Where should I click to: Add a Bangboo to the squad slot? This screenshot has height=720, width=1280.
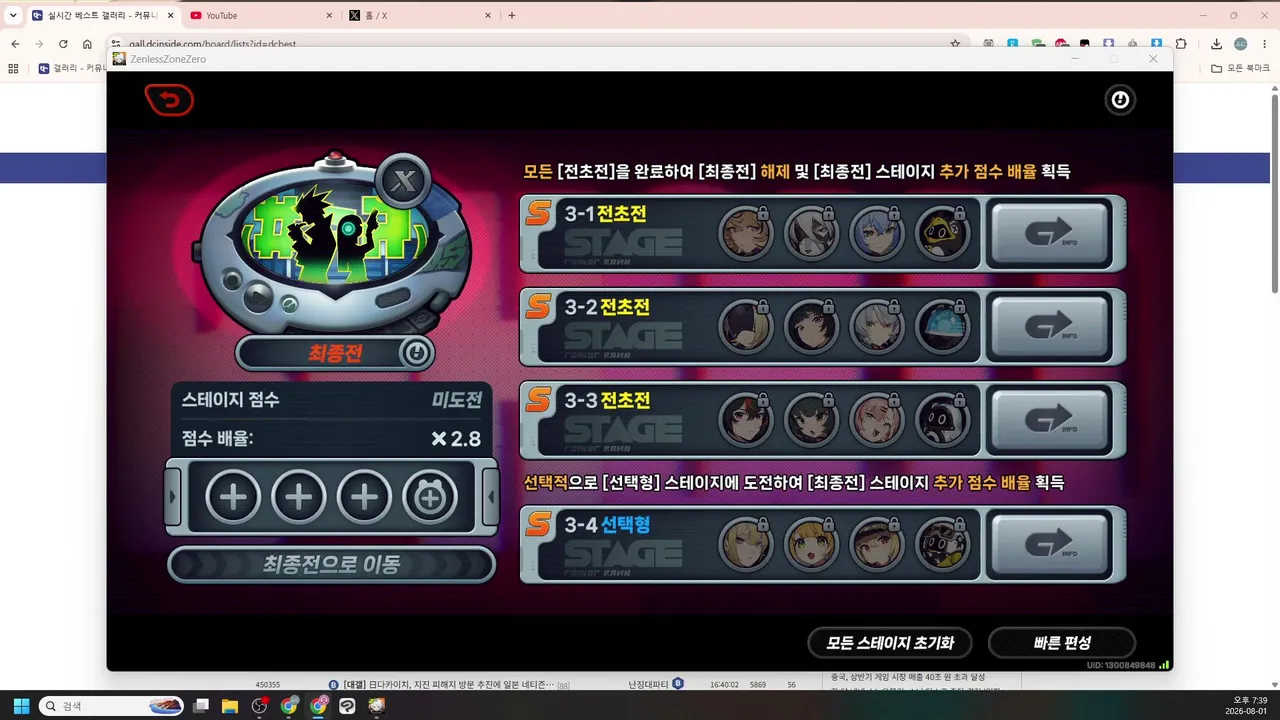pyautogui.click(x=430, y=496)
